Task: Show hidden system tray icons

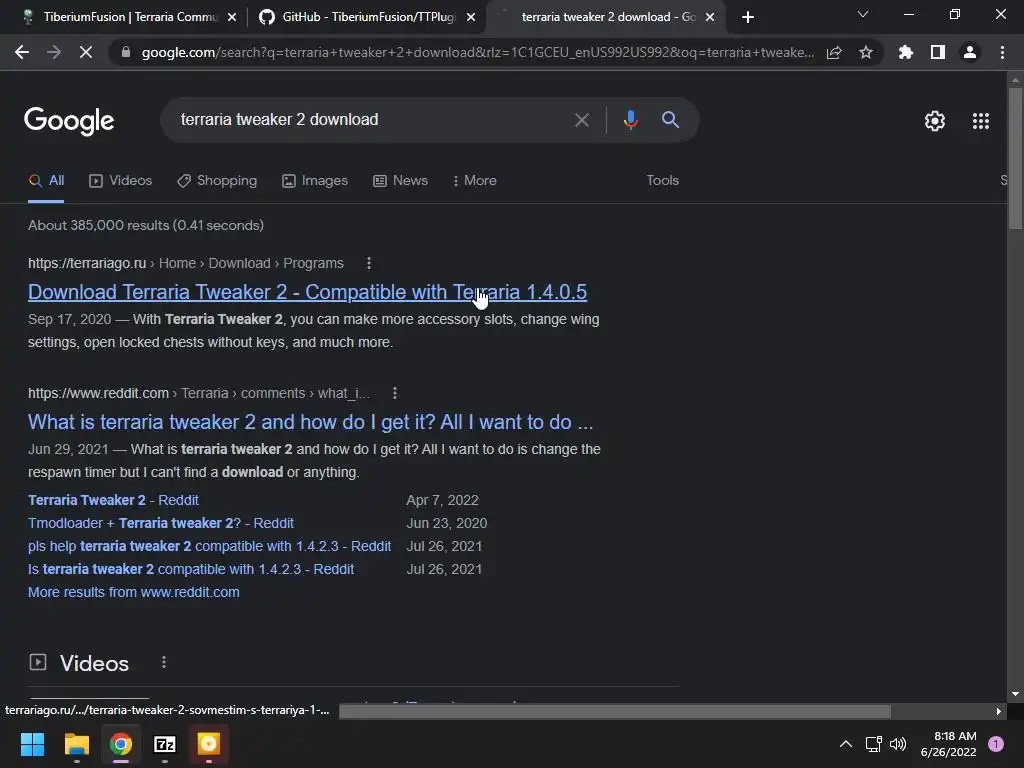Action: point(846,744)
